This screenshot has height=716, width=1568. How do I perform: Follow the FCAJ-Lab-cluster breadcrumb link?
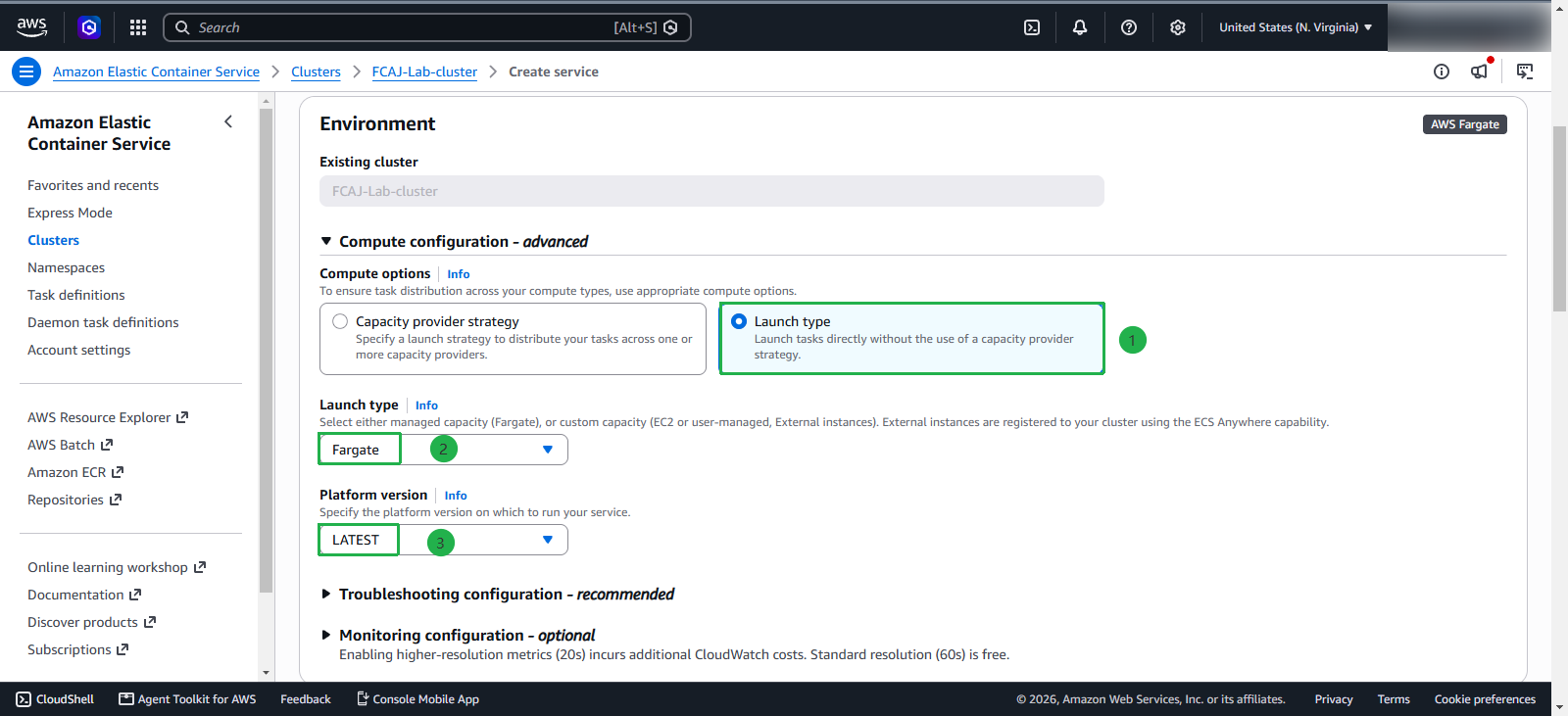pyautogui.click(x=424, y=72)
